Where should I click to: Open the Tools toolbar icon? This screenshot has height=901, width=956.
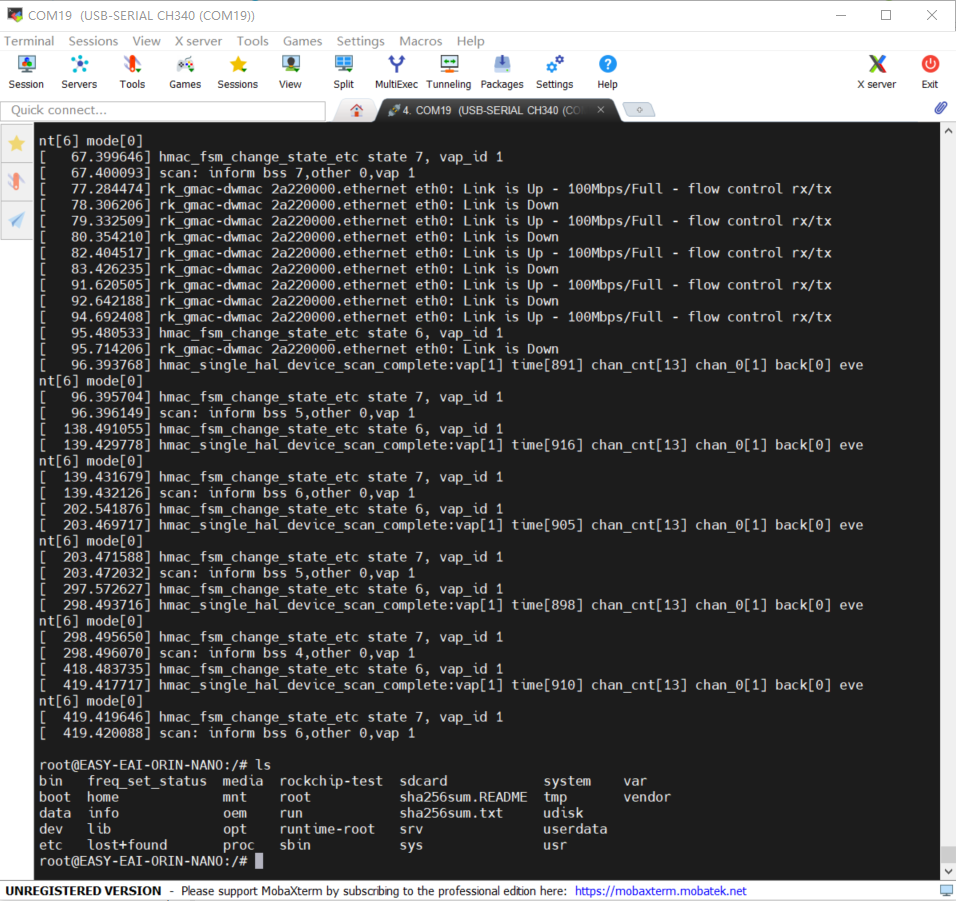(132, 72)
